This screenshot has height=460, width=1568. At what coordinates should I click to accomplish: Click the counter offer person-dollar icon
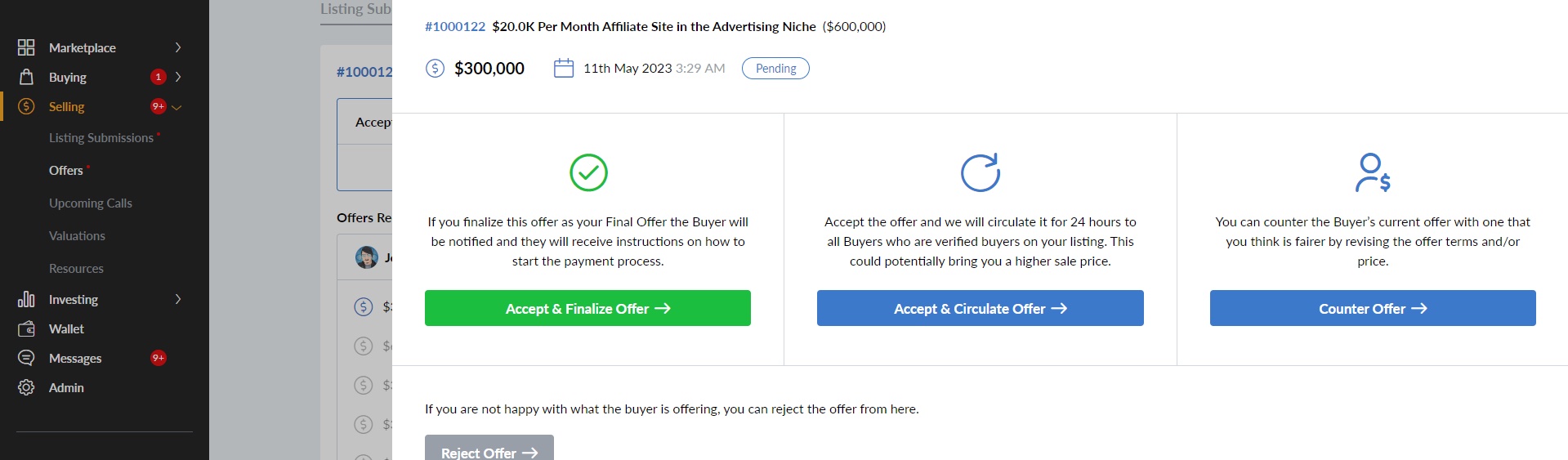tap(1373, 172)
